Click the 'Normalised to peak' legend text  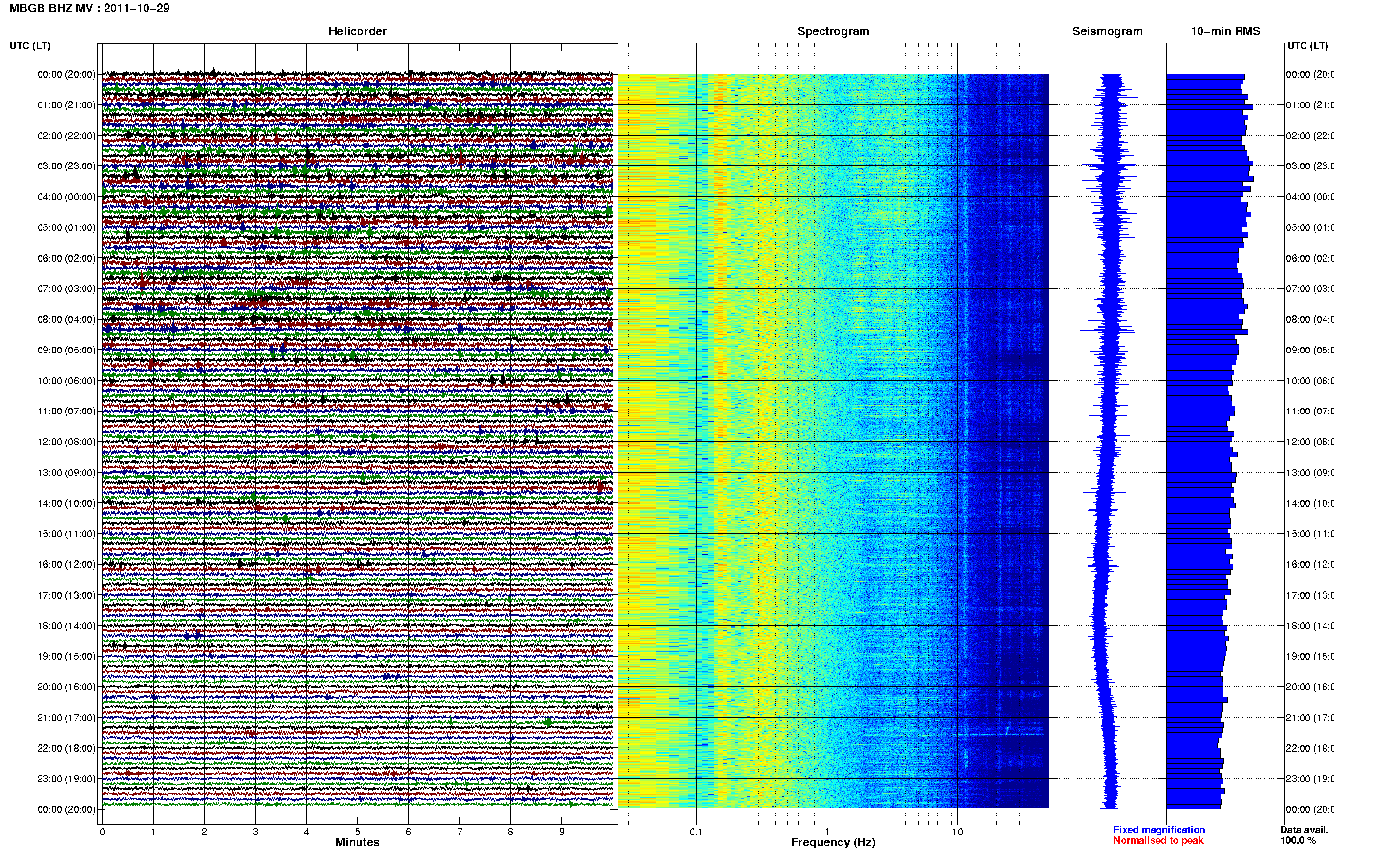(x=1158, y=840)
